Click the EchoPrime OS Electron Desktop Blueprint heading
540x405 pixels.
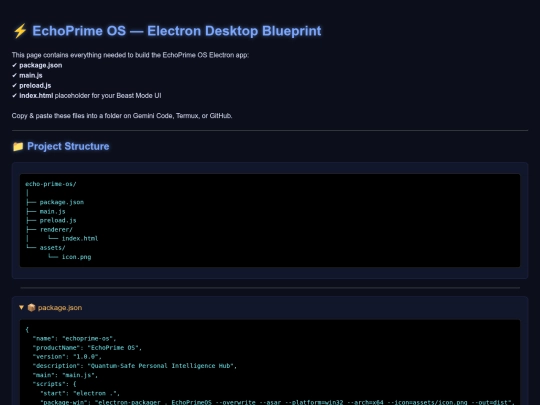pyautogui.click(x=177, y=31)
